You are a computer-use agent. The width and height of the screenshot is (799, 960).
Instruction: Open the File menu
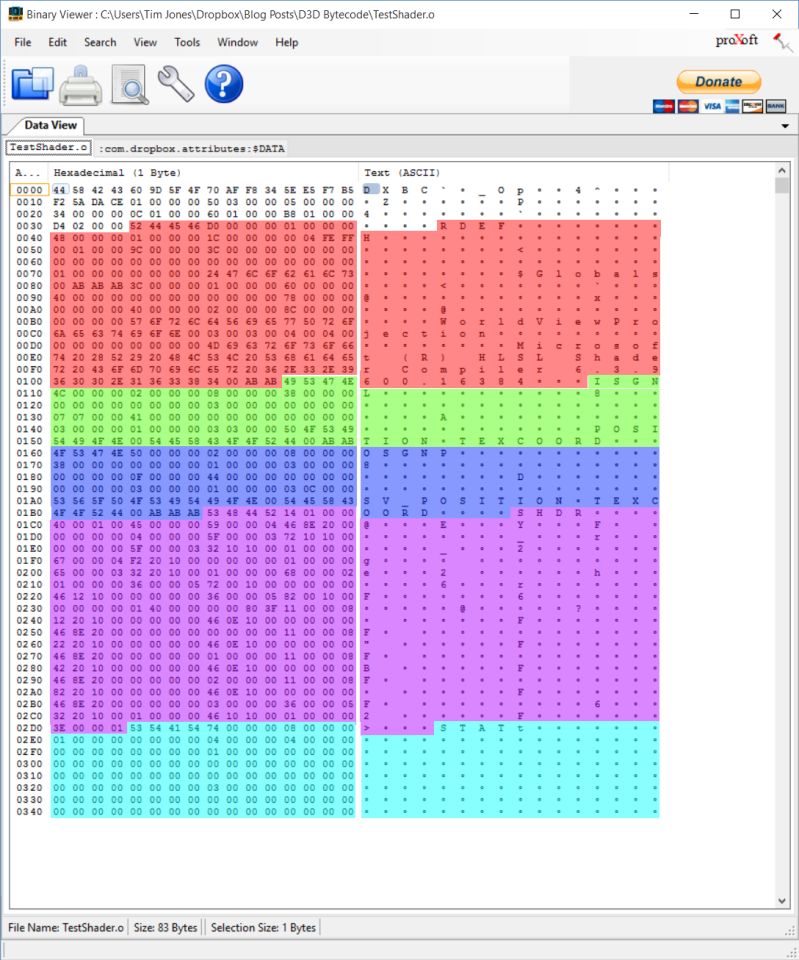[23, 42]
